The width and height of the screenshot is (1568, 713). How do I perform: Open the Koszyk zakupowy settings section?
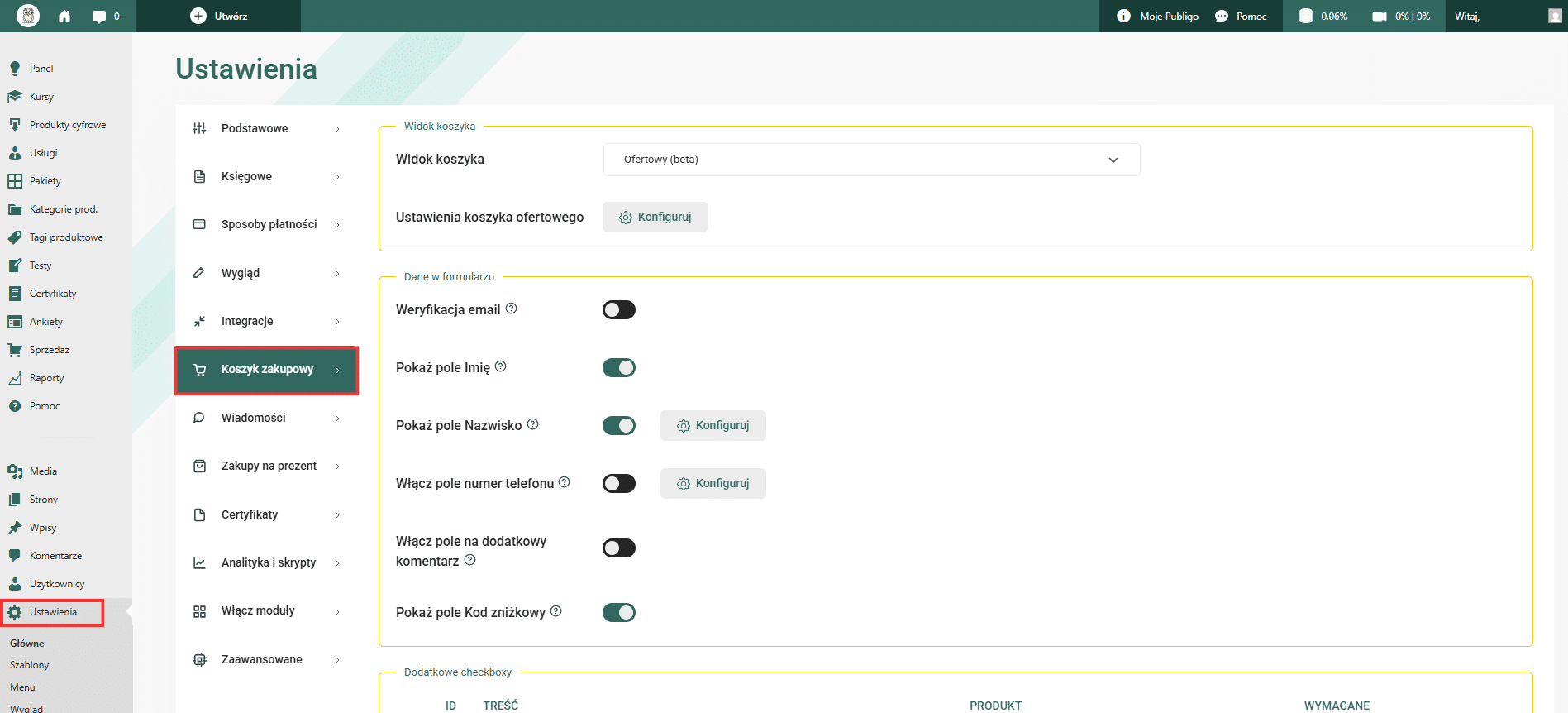click(267, 370)
